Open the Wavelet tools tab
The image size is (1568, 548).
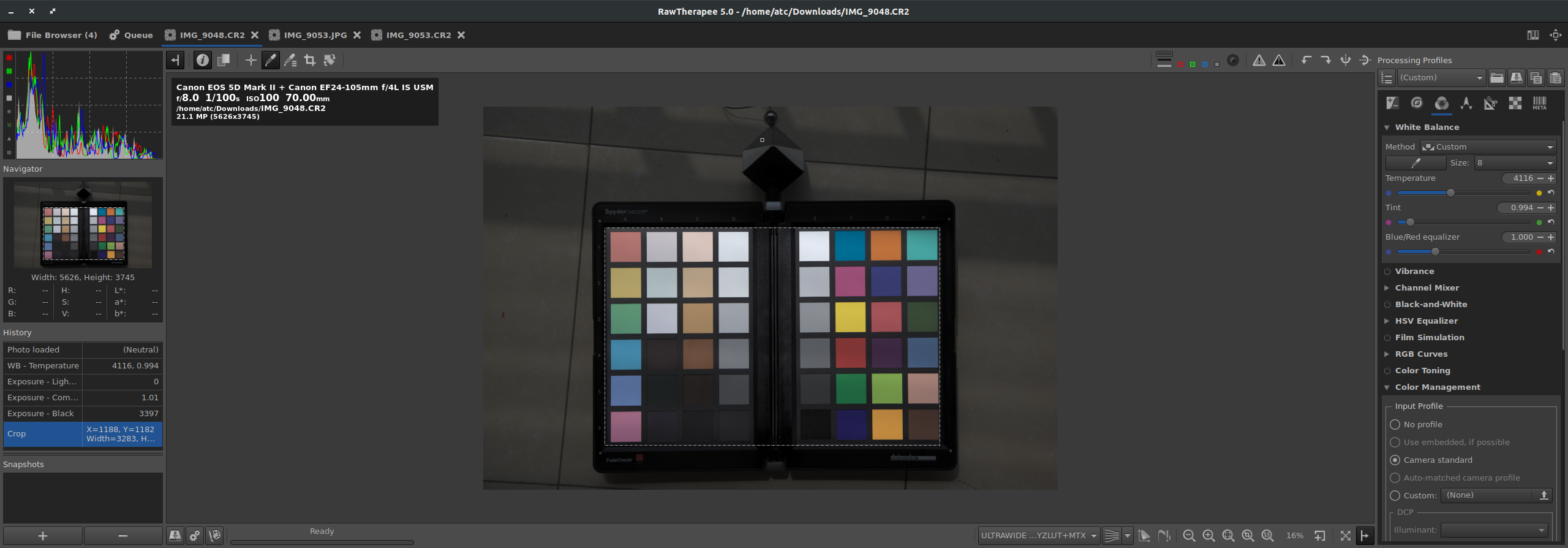point(1466,103)
